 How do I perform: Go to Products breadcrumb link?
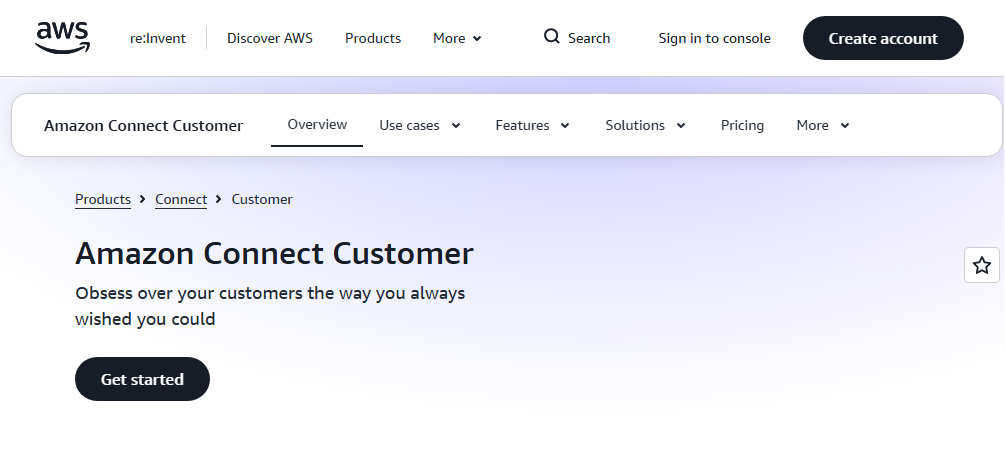tap(103, 199)
